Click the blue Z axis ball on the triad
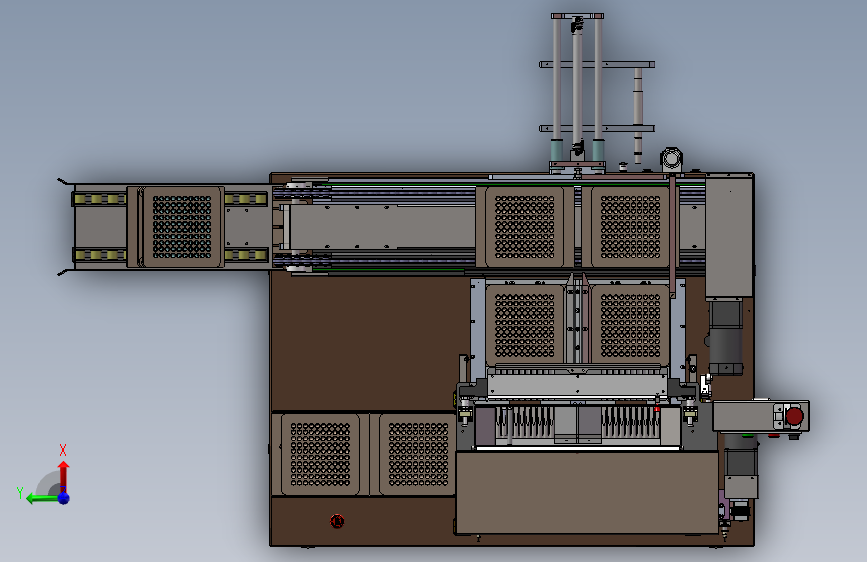This screenshot has height=562, width=867. 64,498
